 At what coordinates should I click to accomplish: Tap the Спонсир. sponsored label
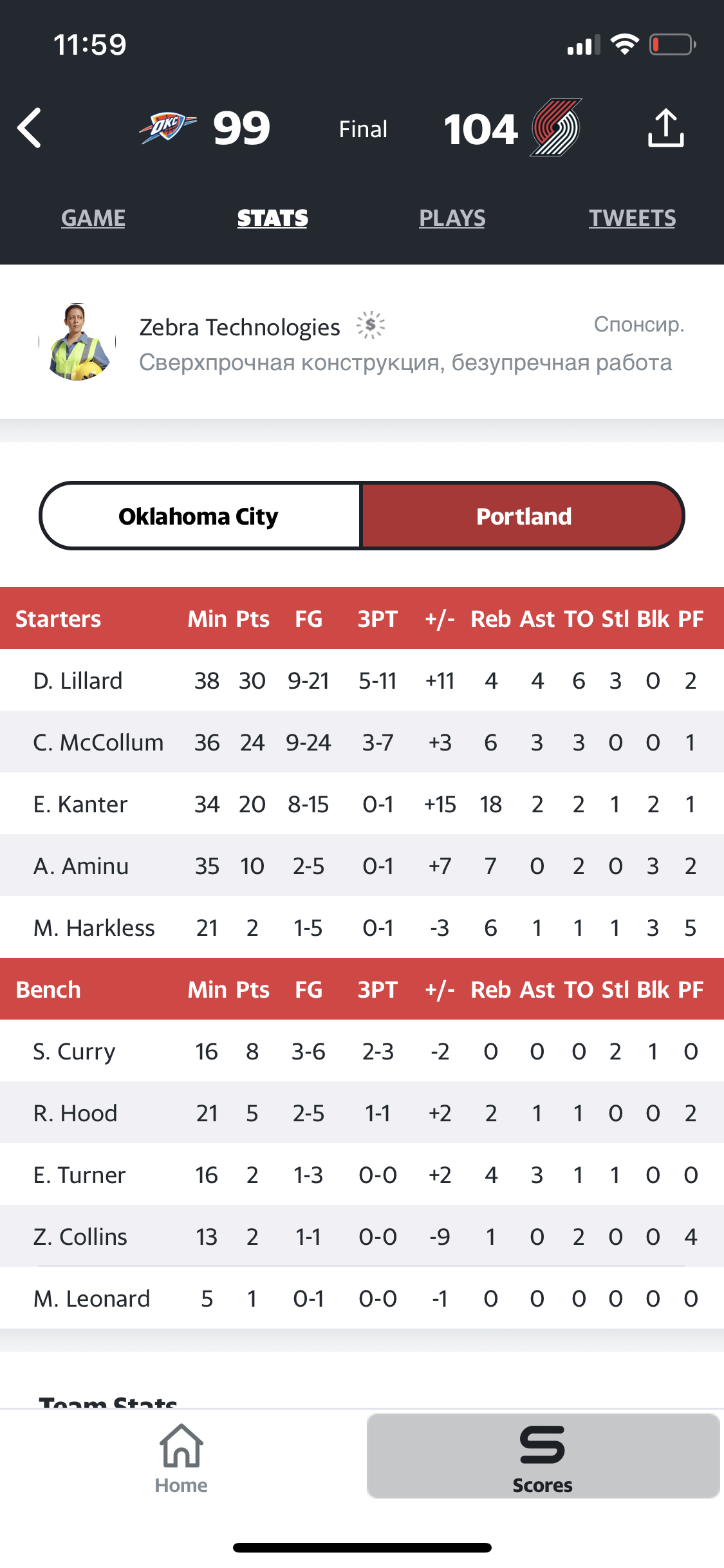tap(639, 324)
